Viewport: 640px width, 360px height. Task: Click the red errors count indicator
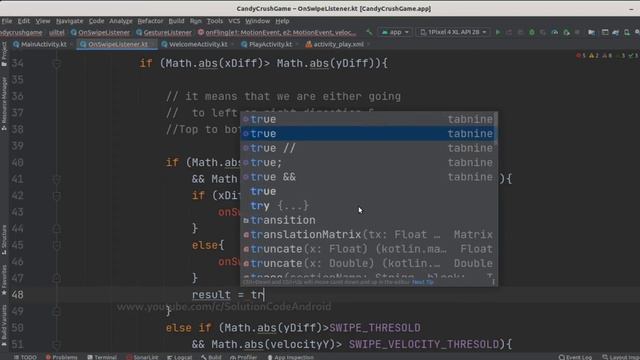click(581, 56)
